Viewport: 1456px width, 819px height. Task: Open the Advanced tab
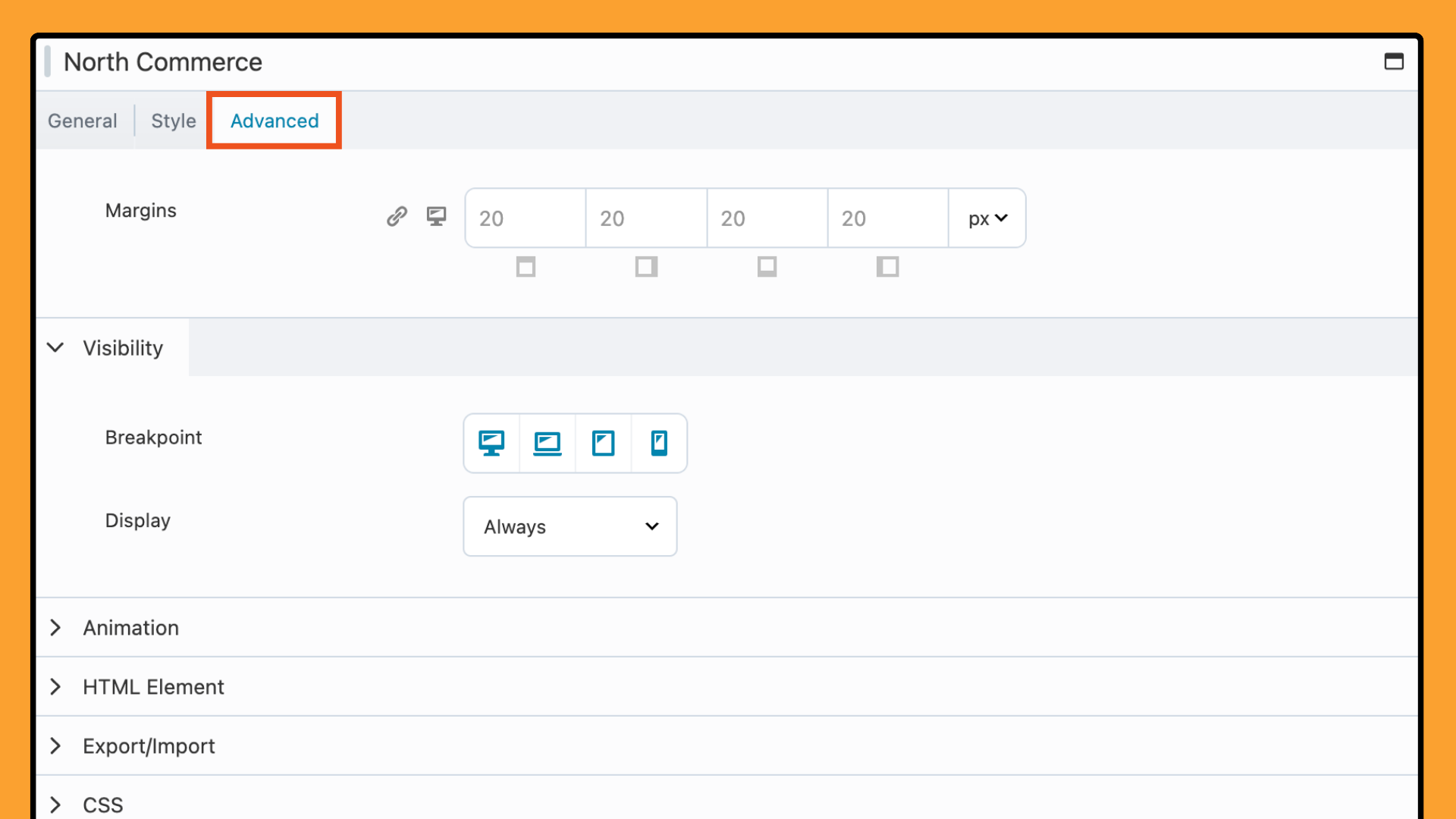click(x=275, y=121)
